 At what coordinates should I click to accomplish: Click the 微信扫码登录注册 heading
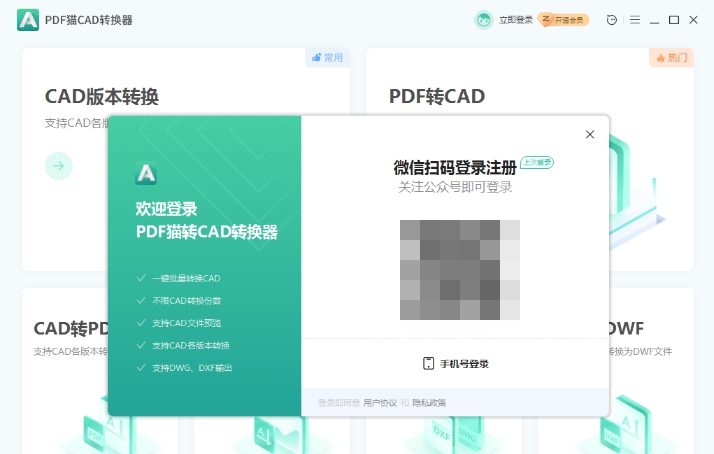(455, 168)
